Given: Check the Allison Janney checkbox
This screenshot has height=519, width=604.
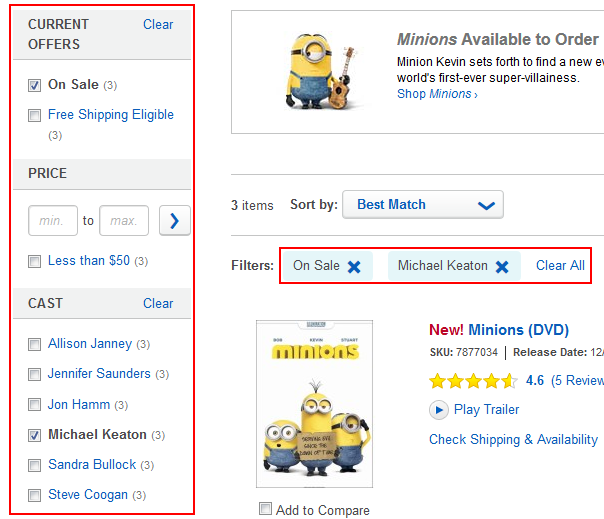Looking at the screenshot, I should click(34, 344).
